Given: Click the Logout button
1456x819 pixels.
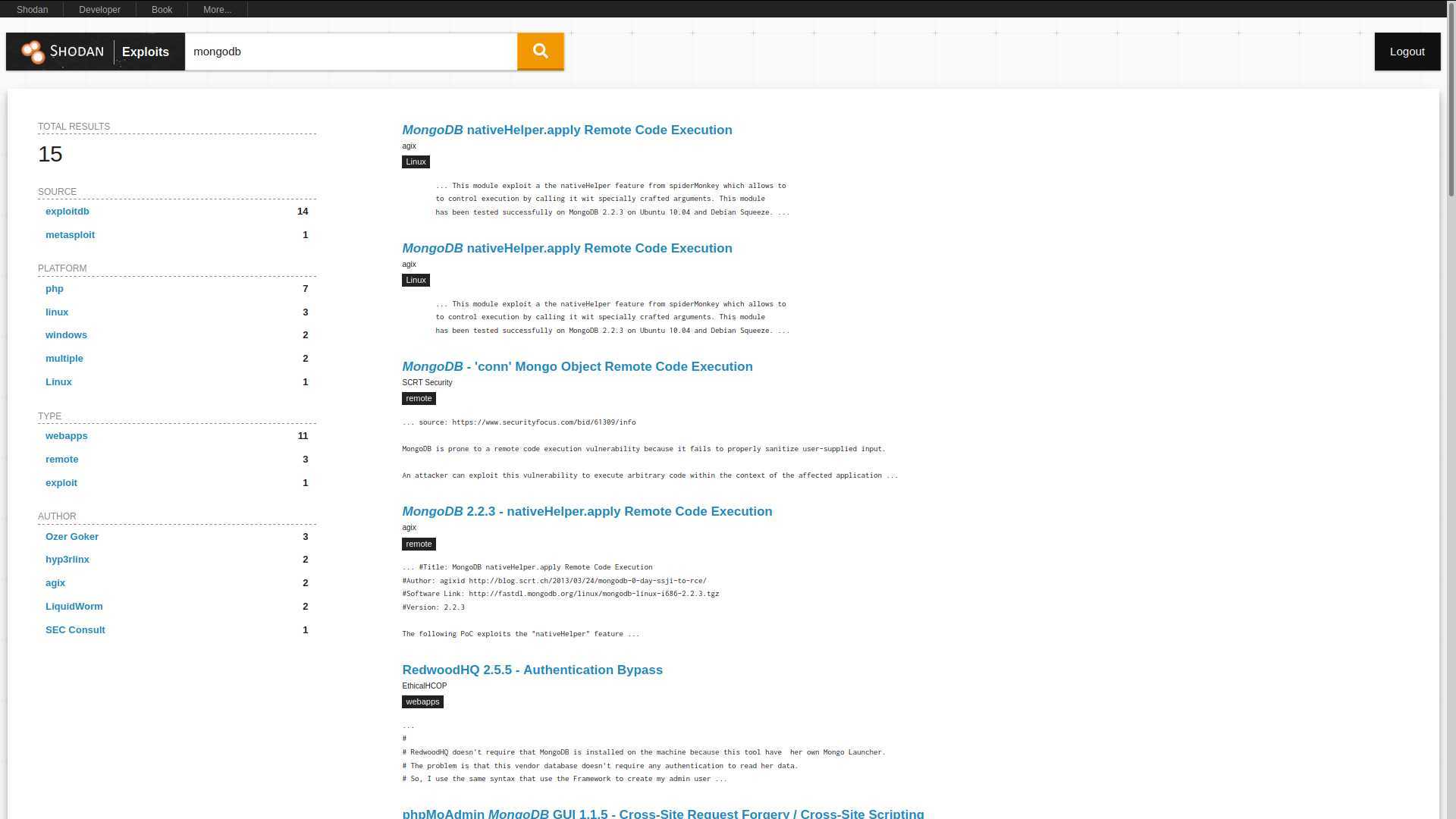Looking at the screenshot, I should pyautogui.click(x=1407, y=52).
